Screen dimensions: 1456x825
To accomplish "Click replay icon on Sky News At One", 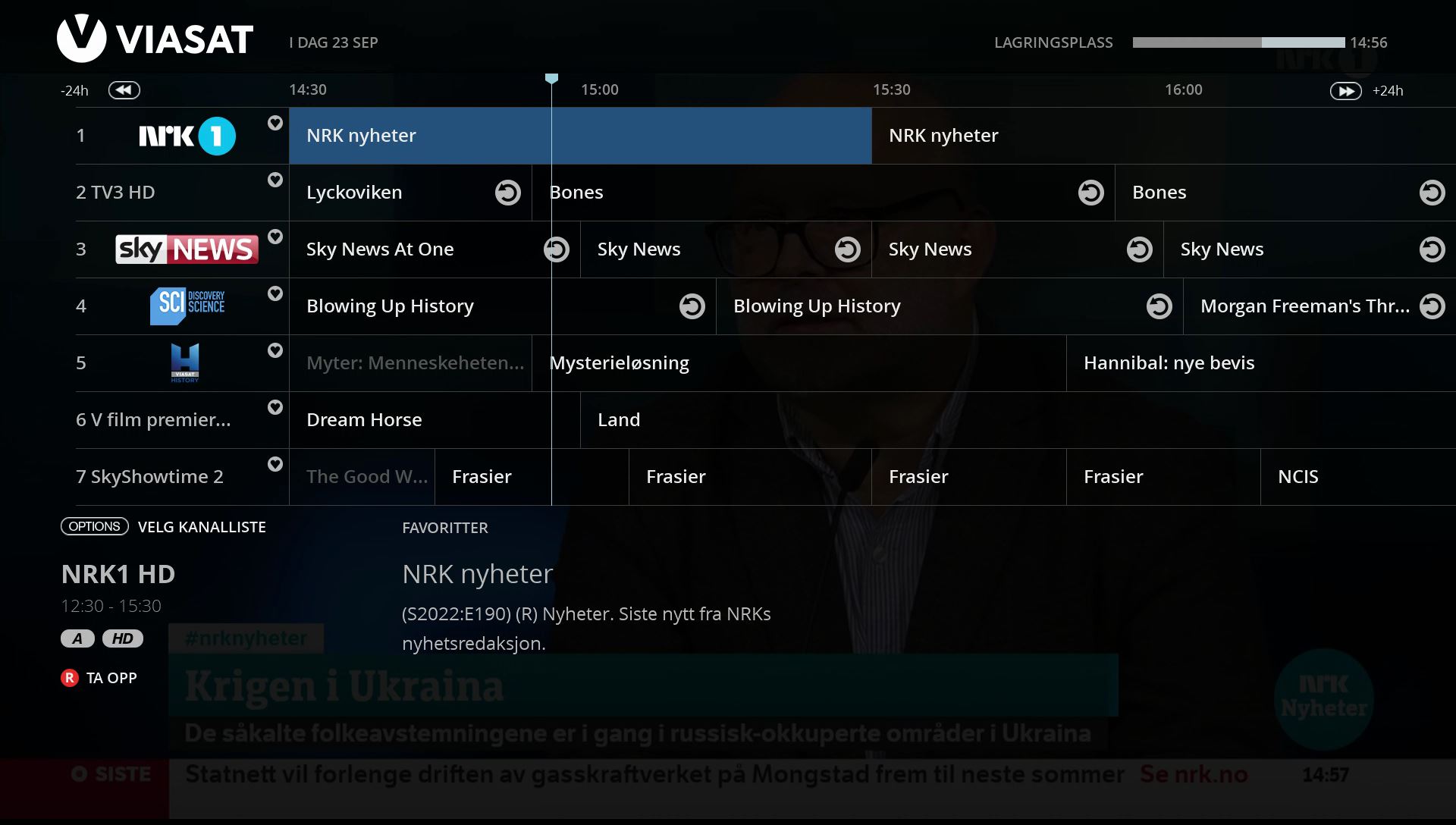I will [x=556, y=249].
